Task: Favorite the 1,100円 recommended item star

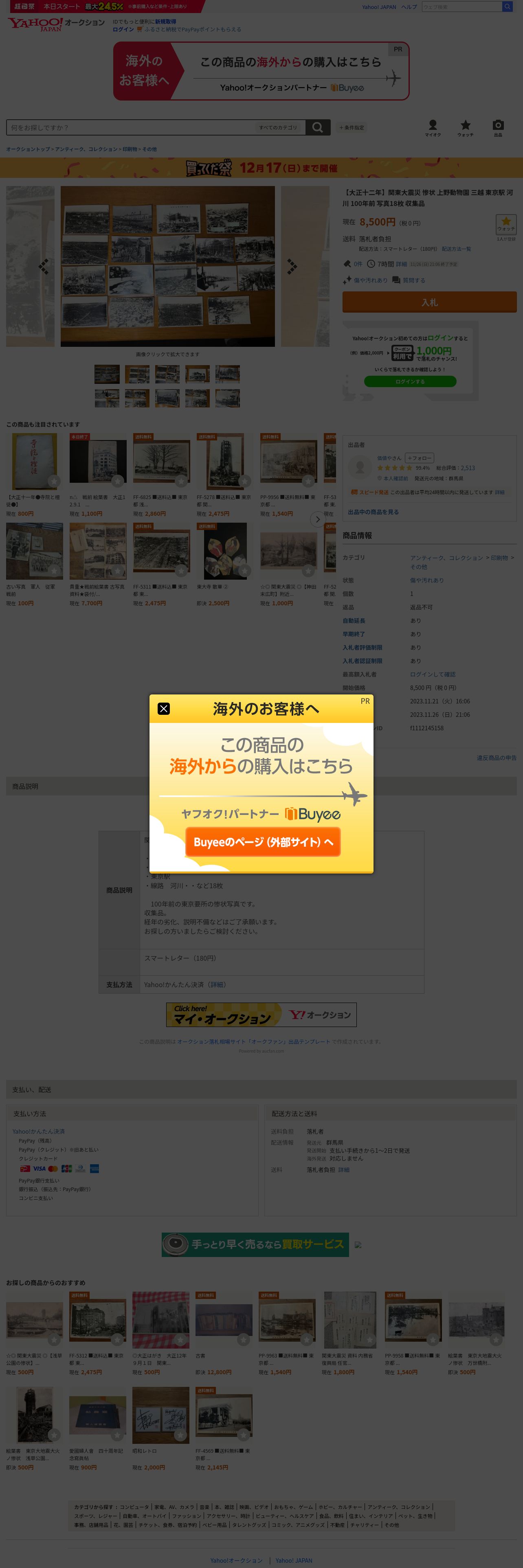Action: pyautogui.click(x=117, y=481)
